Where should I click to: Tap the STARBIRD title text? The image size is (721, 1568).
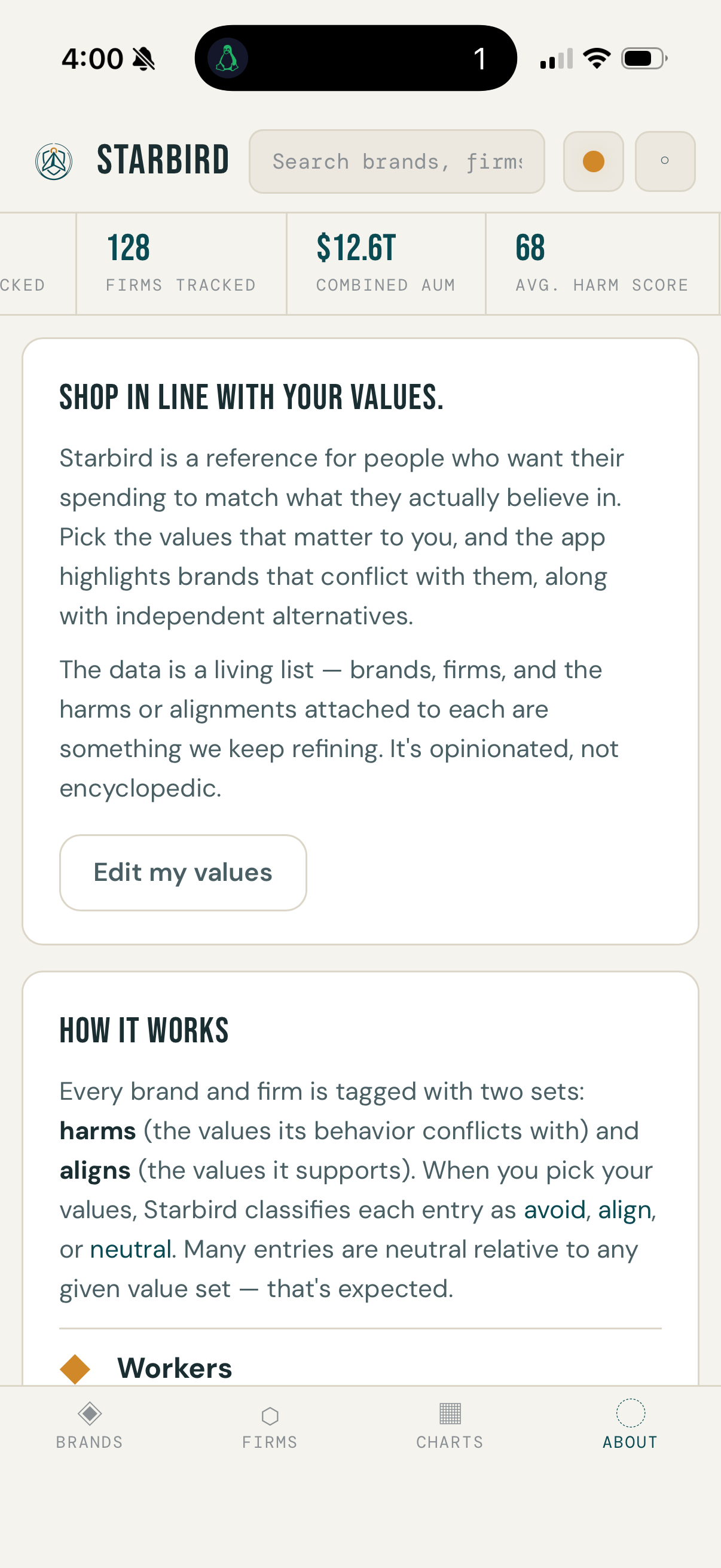point(163,161)
